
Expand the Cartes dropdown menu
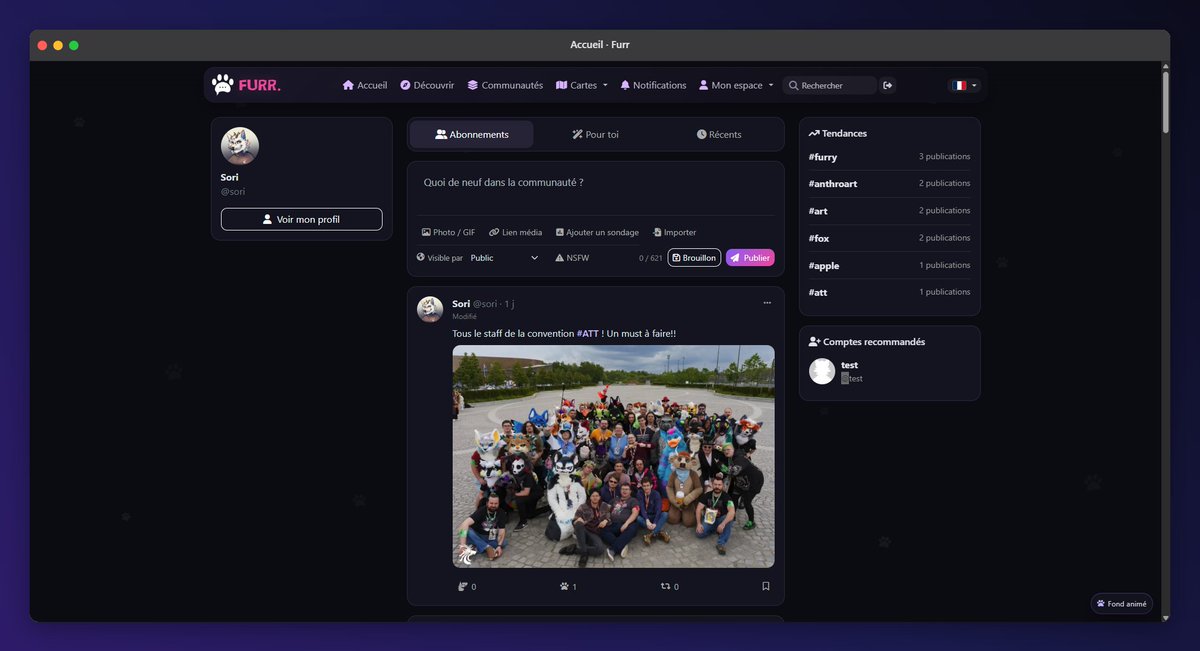point(582,85)
